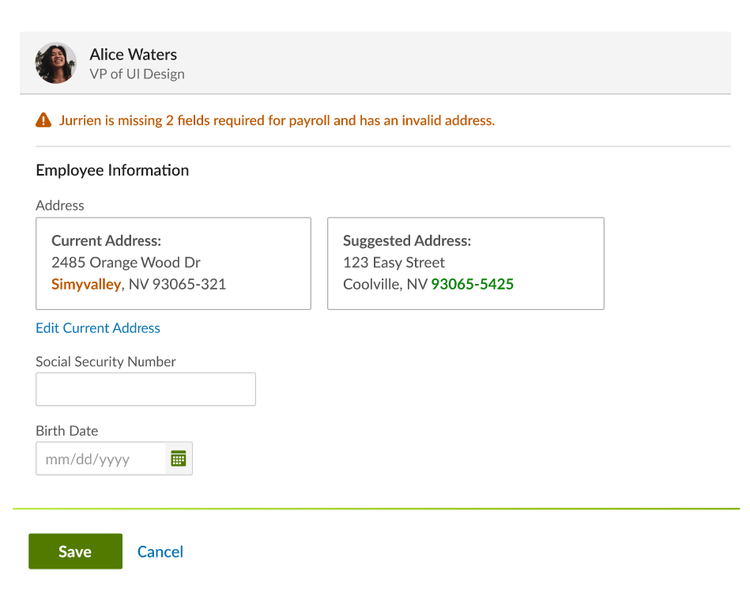The image size is (750, 594).
Task: Choose the Suggested Address card
Action: click(x=466, y=264)
